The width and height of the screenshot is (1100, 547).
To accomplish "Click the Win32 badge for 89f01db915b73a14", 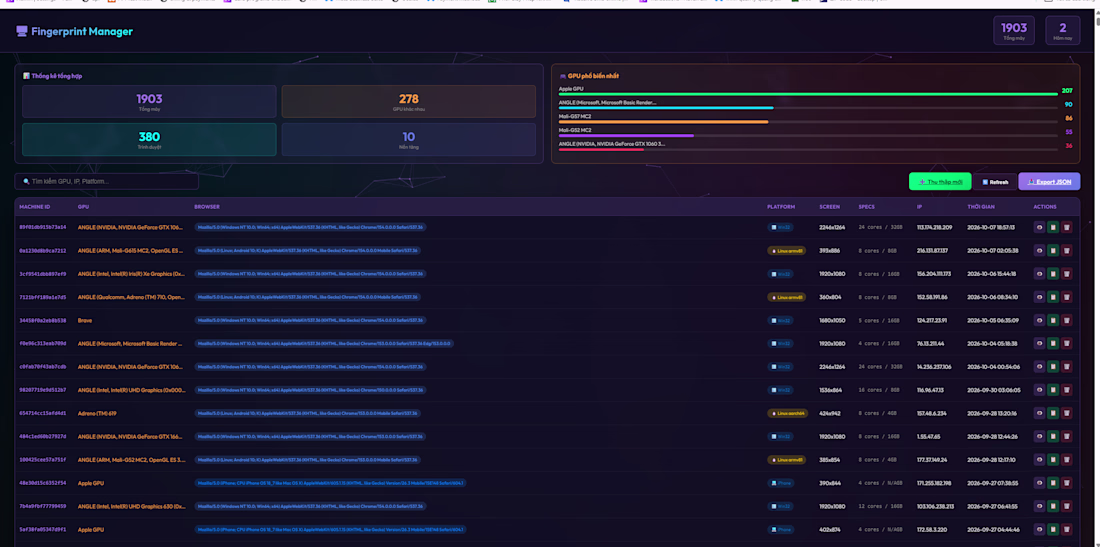I will pos(780,227).
